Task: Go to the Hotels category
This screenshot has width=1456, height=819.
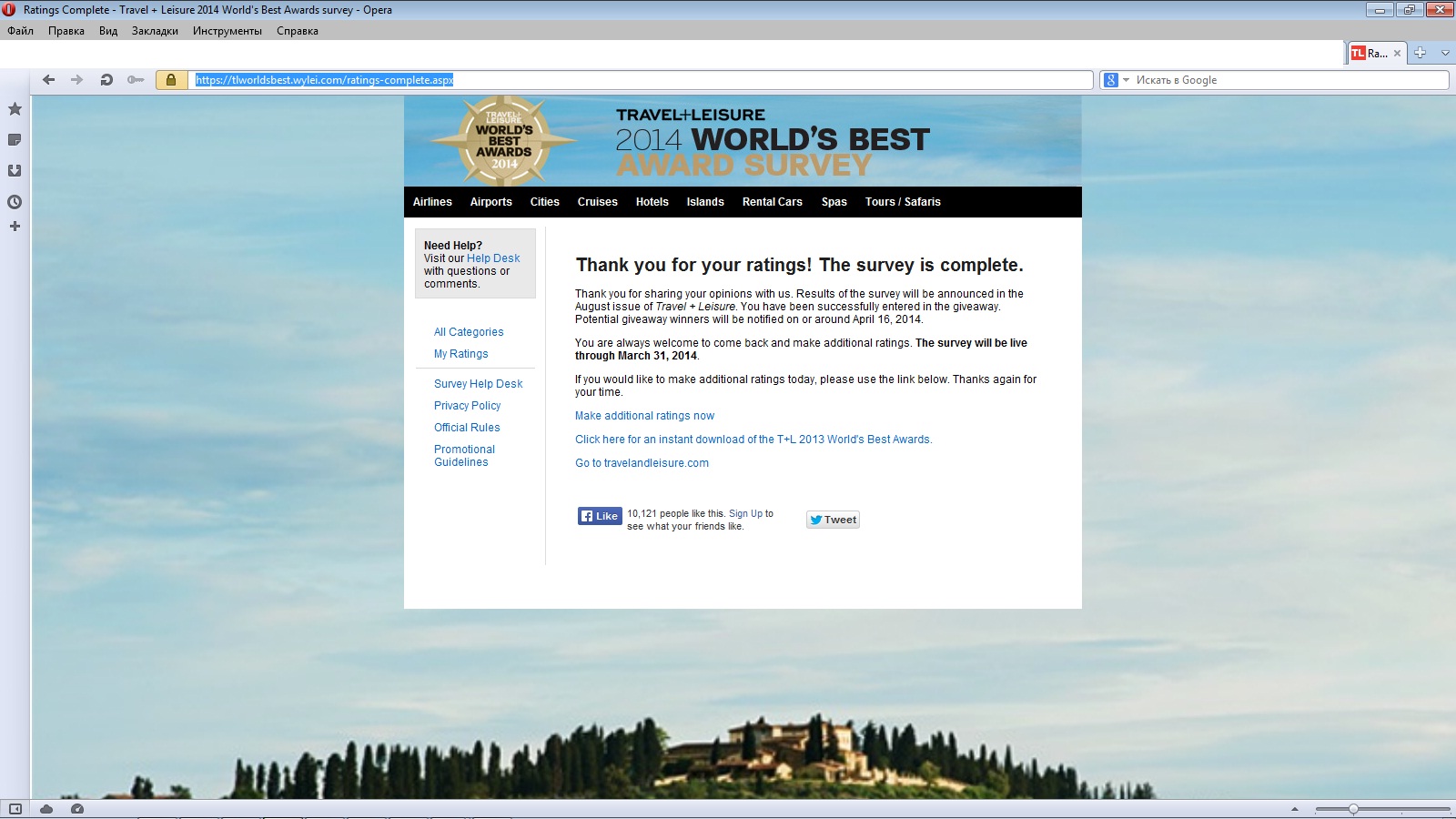Action: [652, 202]
